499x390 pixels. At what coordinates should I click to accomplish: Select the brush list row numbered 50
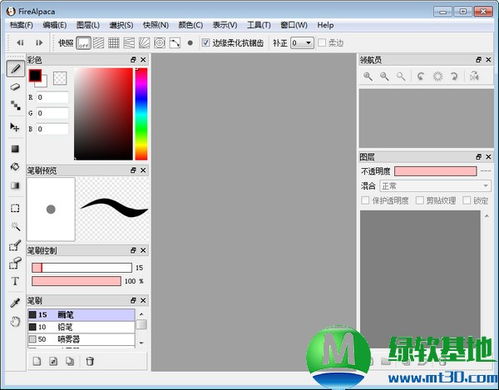point(81,339)
